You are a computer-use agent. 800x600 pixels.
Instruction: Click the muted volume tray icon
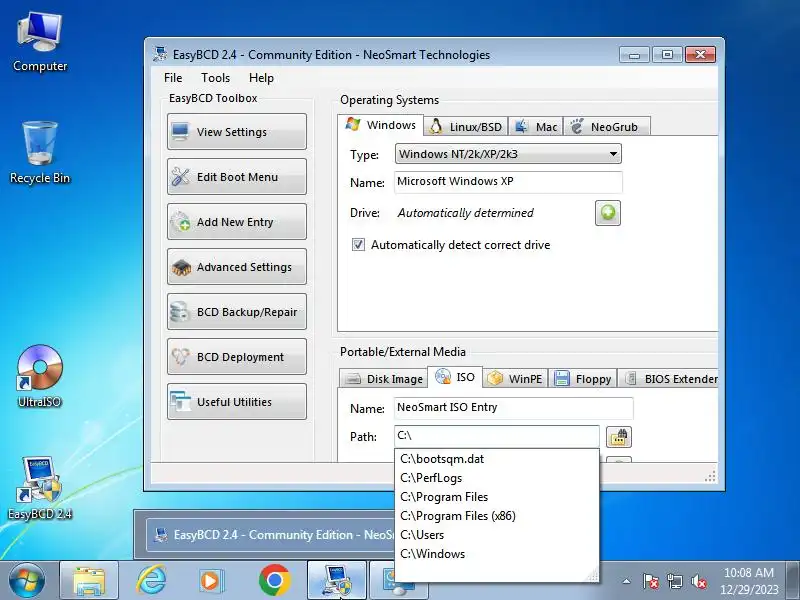698,581
